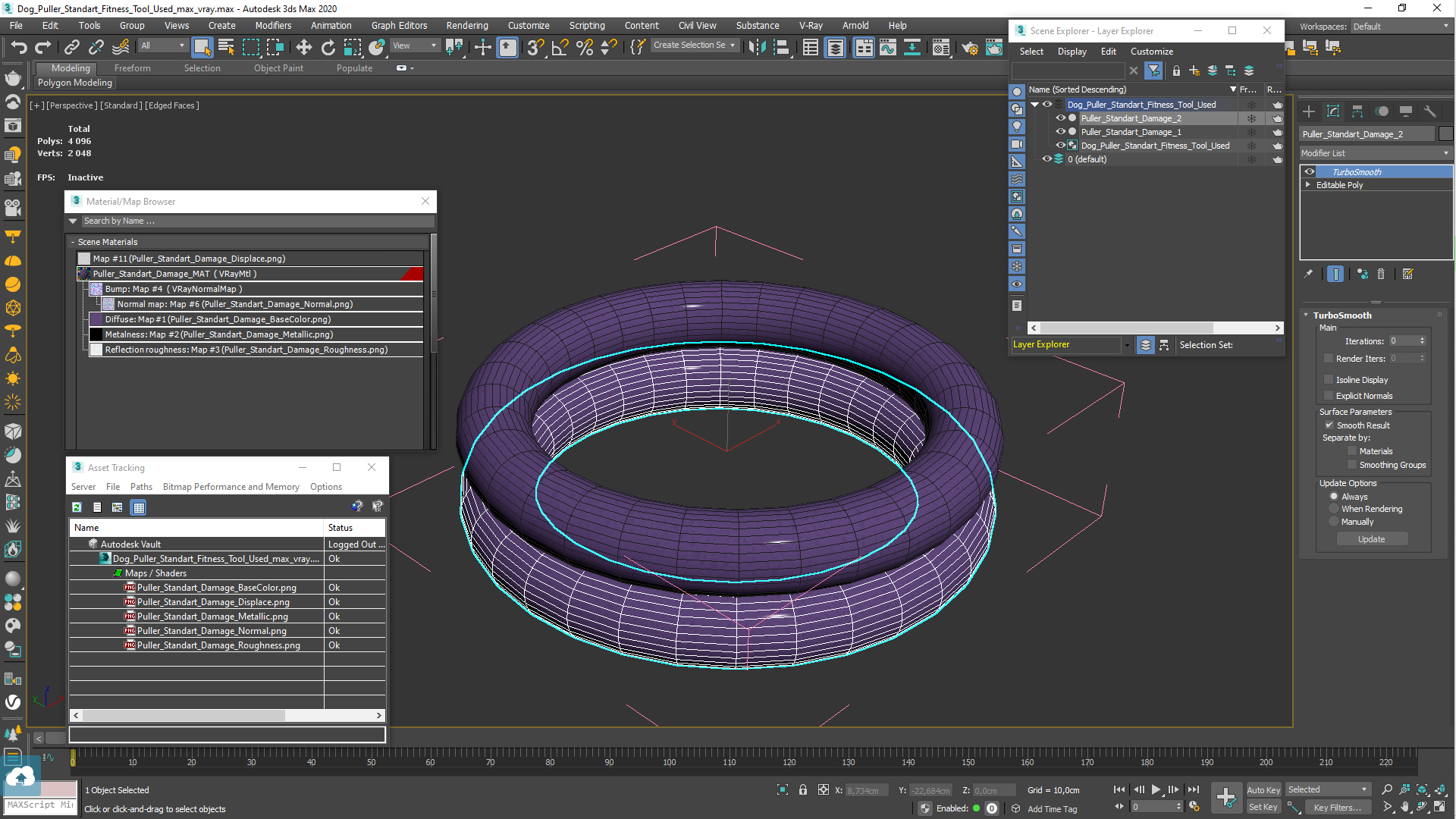Screen dimensions: 1456x819
Task: Click the Undo arrow icon
Action: (x=18, y=47)
